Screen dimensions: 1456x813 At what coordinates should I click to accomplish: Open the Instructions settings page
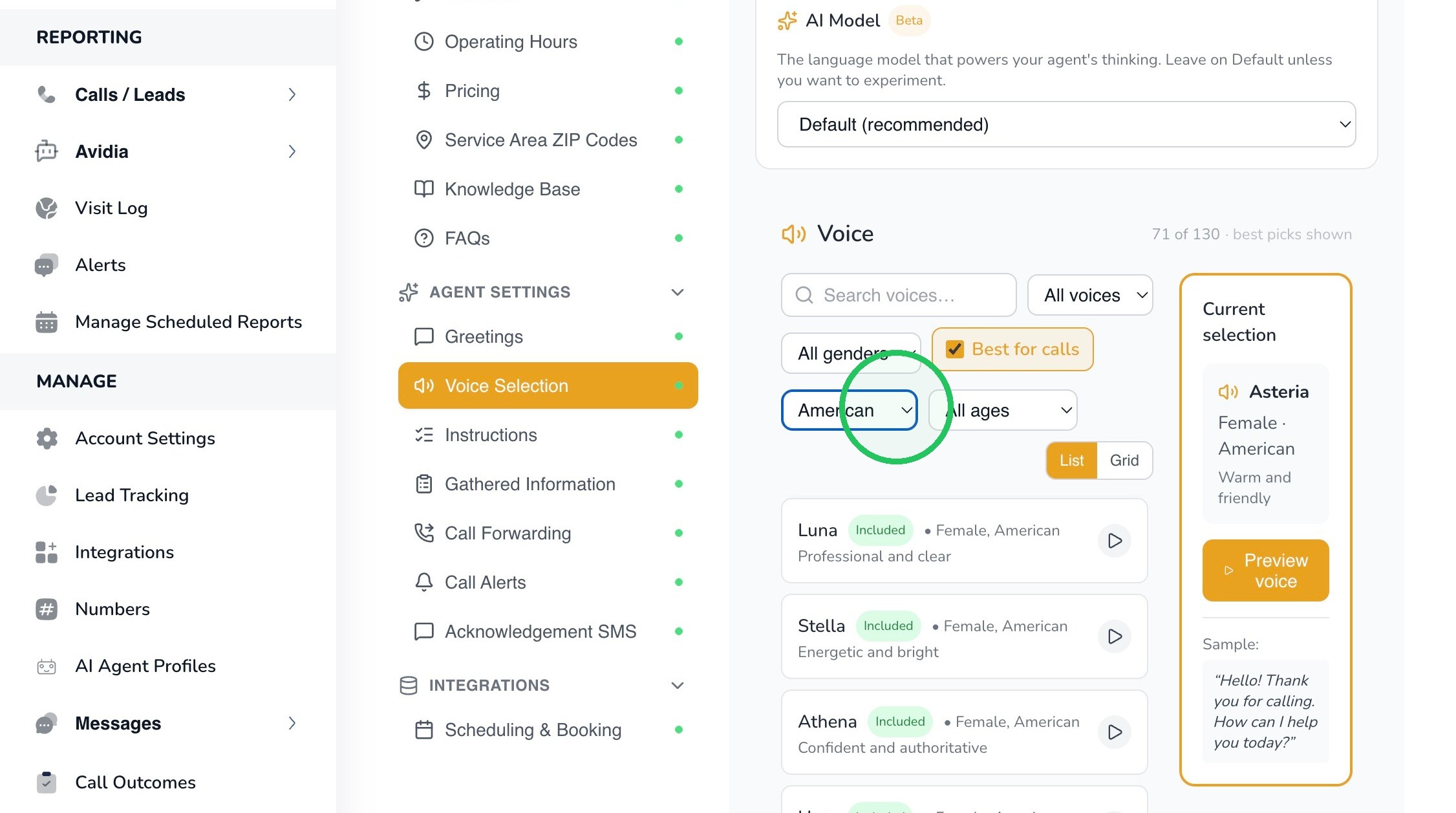[x=548, y=435]
